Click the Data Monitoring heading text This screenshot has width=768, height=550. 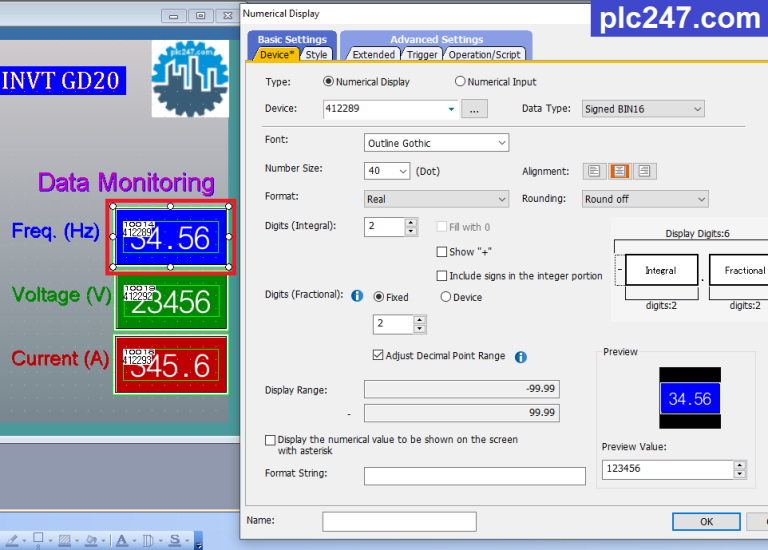126,183
